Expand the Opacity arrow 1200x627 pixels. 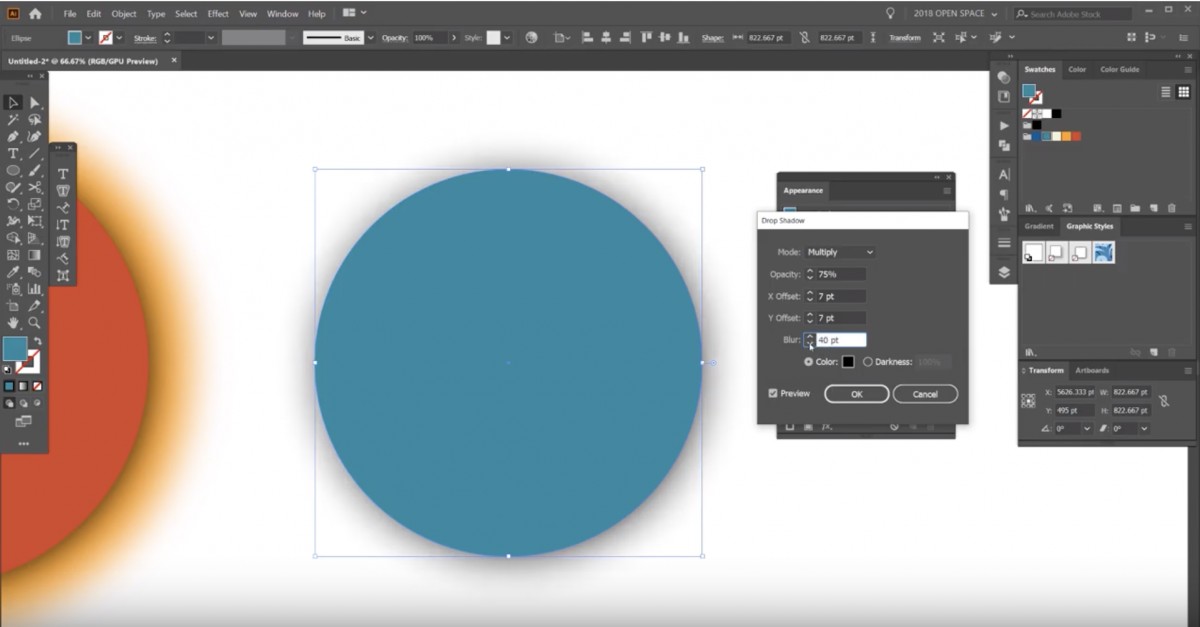point(453,38)
